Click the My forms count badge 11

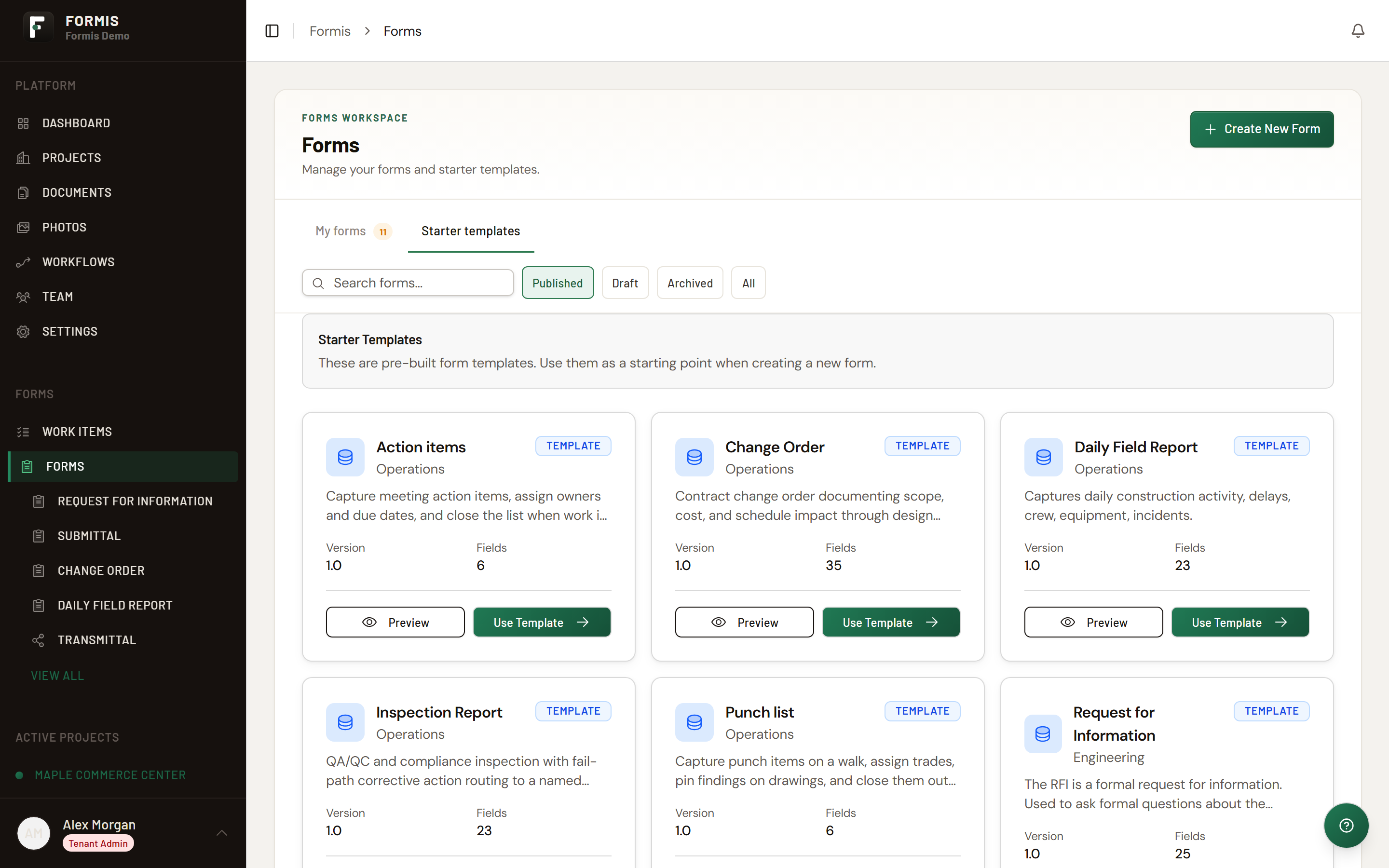click(x=383, y=232)
